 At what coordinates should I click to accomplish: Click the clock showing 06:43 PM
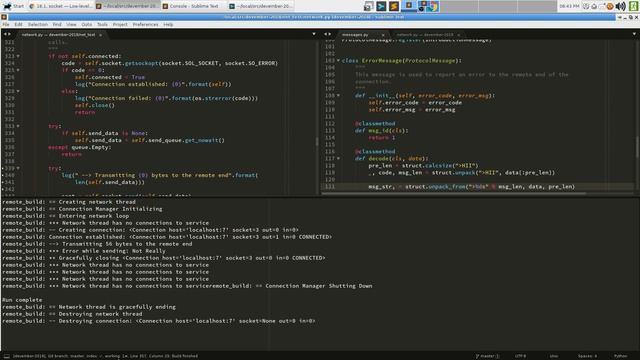pyautogui.click(x=569, y=6)
